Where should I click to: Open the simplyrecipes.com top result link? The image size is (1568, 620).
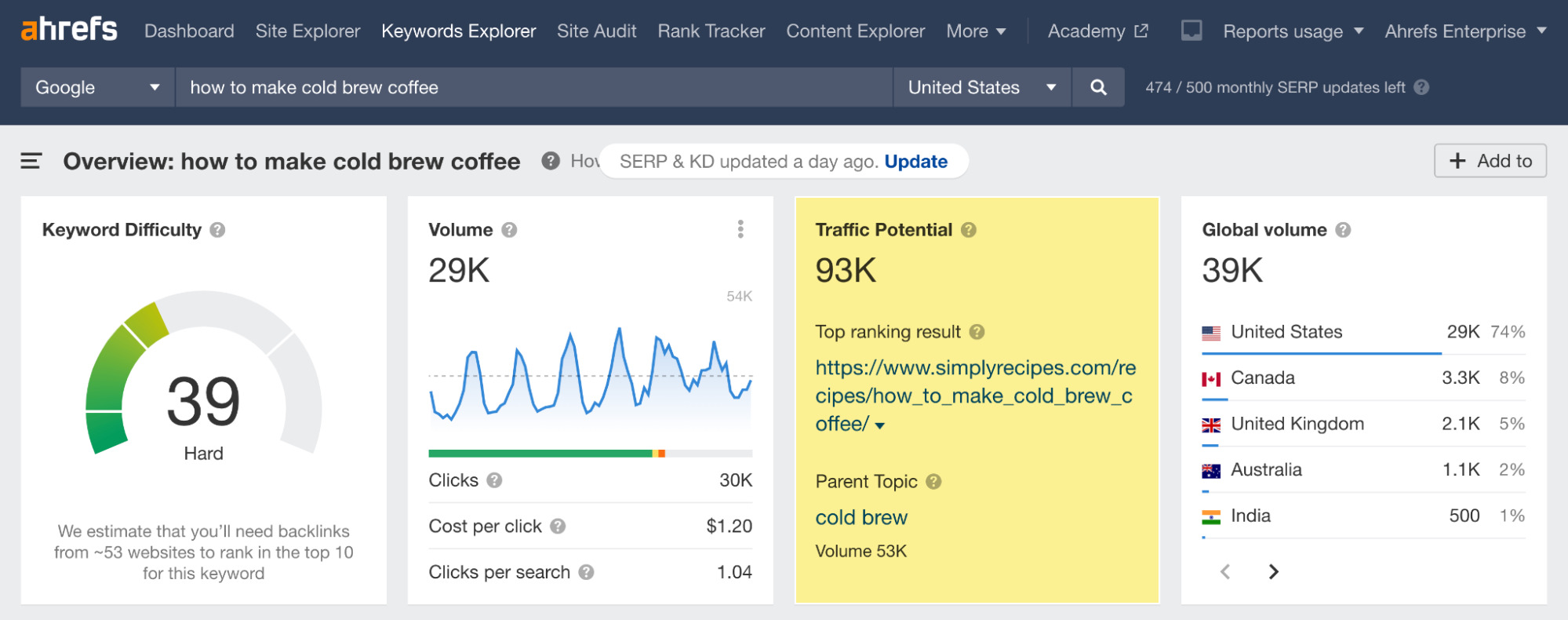(x=975, y=396)
